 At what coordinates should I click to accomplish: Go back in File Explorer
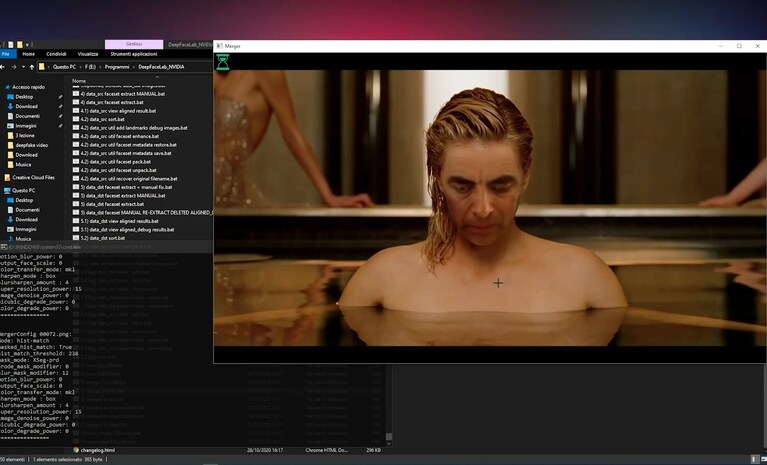(x=2, y=67)
